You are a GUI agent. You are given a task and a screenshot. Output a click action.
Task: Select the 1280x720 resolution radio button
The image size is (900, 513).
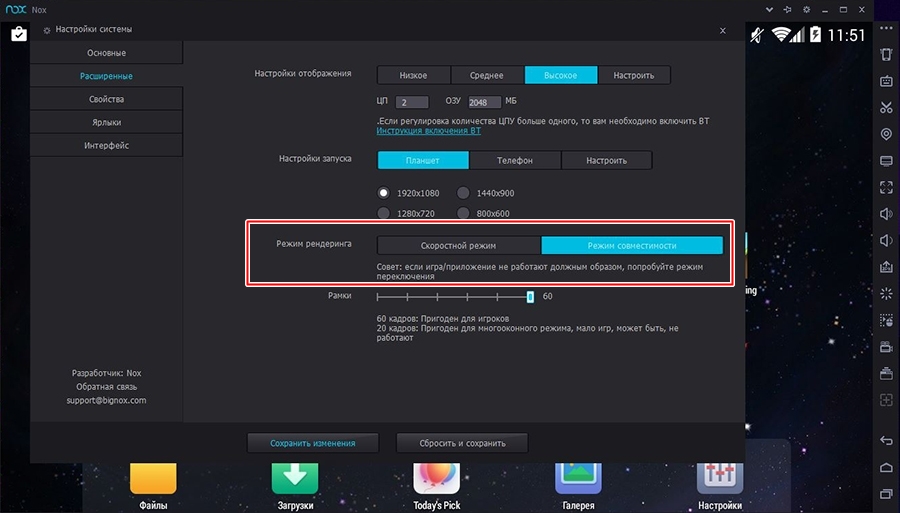tap(383, 213)
